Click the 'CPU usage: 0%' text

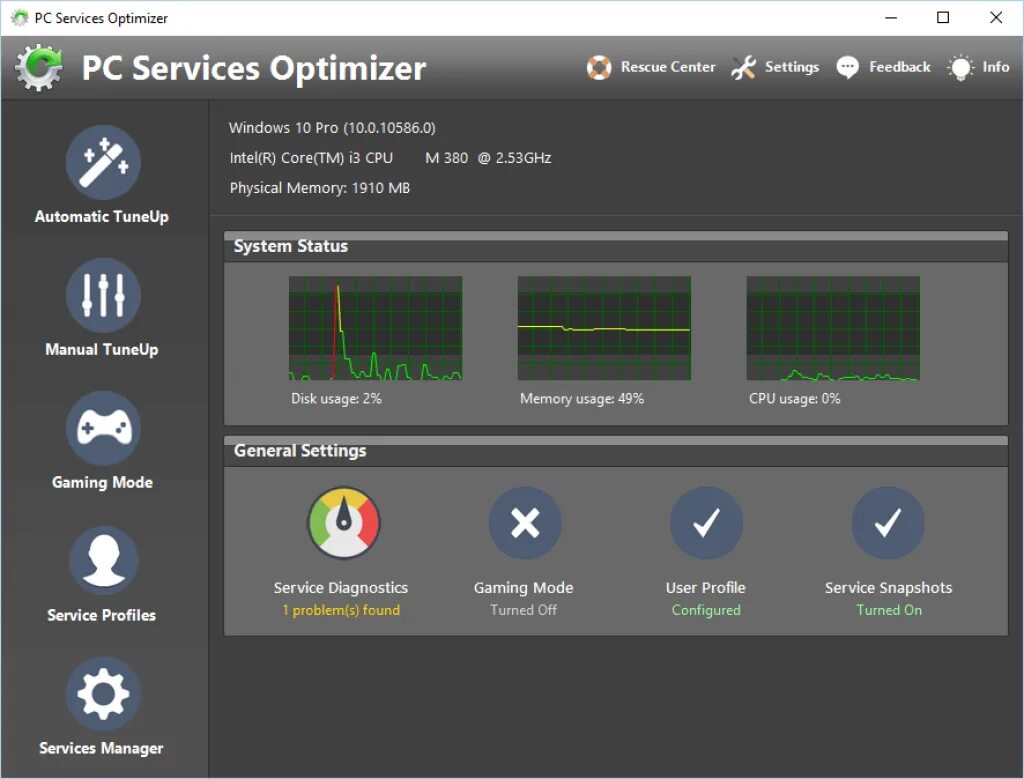tap(795, 398)
